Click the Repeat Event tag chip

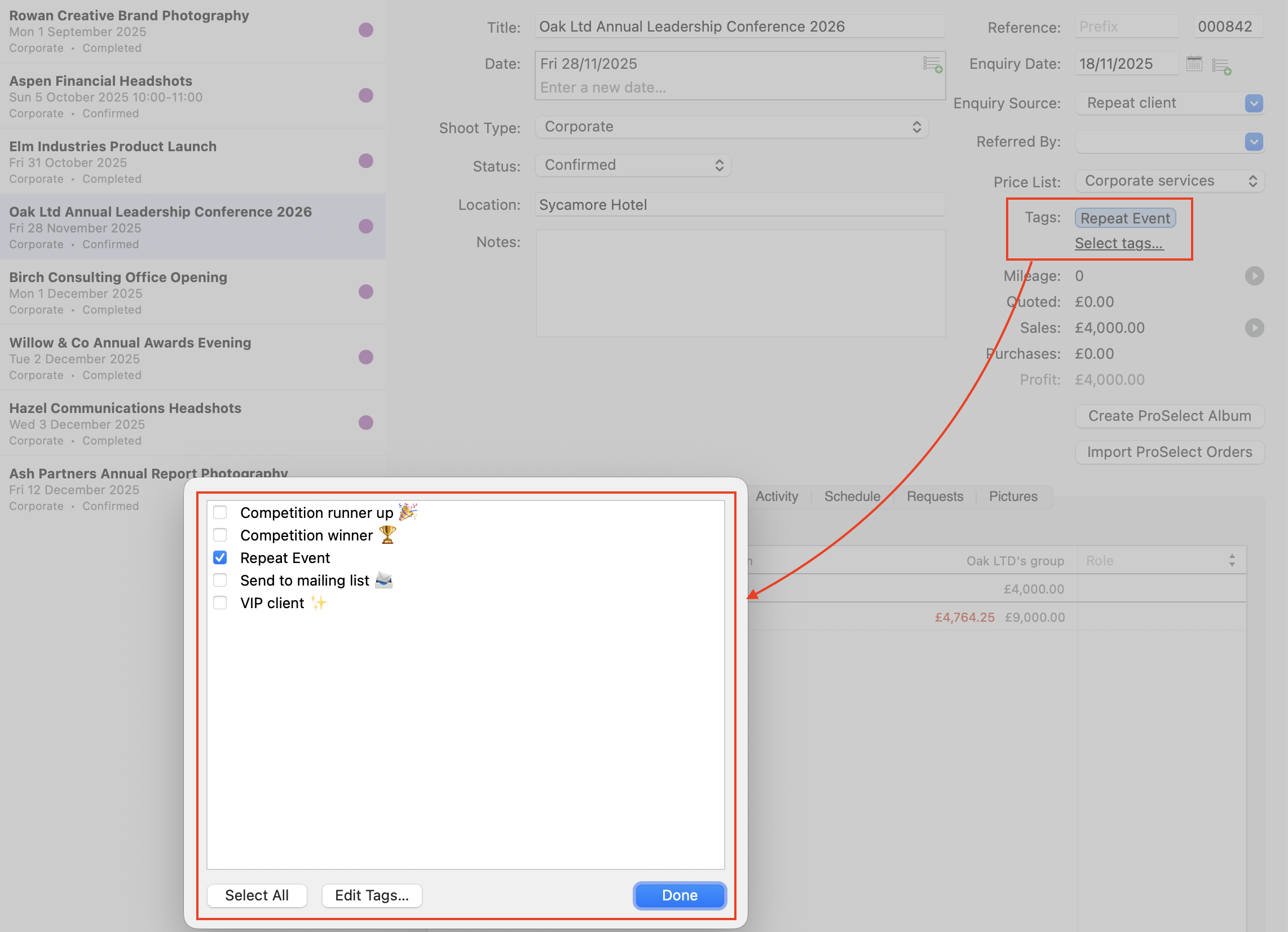pyautogui.click(x=1124, y=218)
